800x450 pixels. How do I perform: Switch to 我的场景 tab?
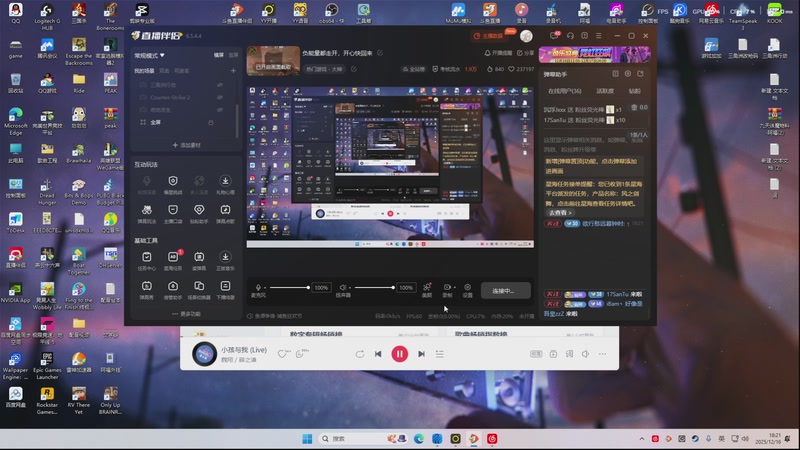pos(144,71)
